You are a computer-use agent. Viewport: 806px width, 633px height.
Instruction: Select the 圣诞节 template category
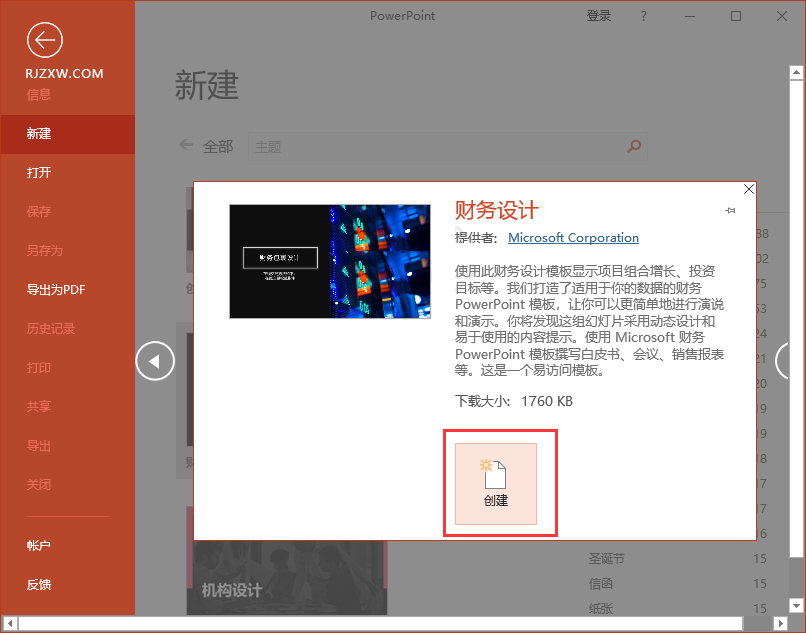[x=607, y=558]
